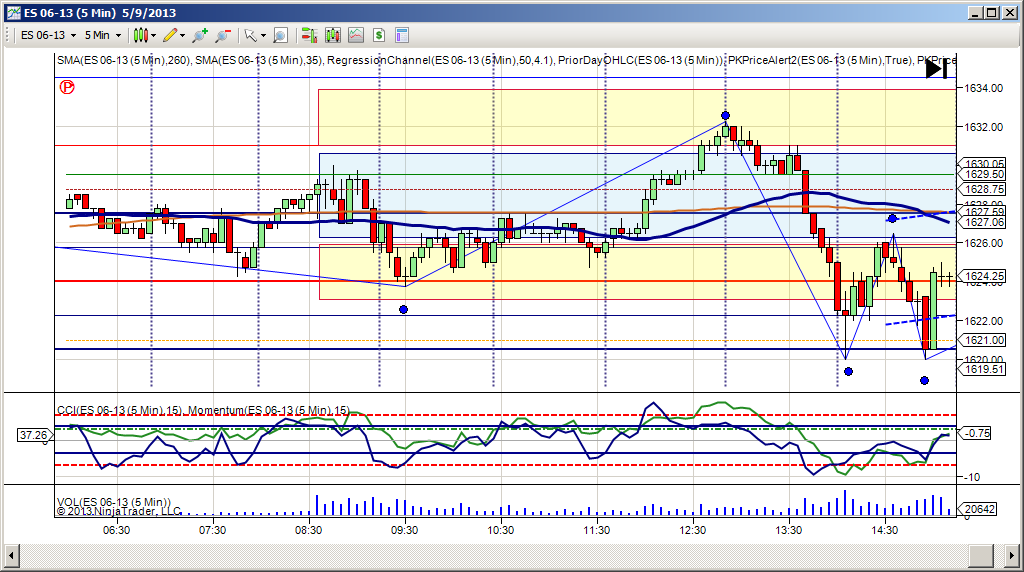This screenshot has height=572, width=1024.
Task: Click the black jump-to-latest-bar arrow icon
Action: click(x=937, y=69)
